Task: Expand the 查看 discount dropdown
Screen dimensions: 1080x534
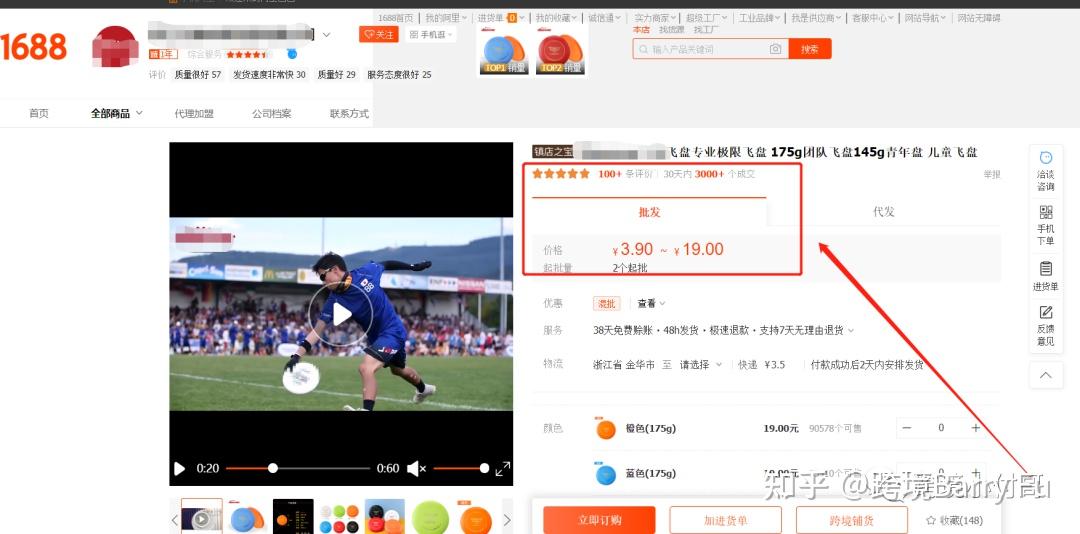Action: (x=652, y=303)
